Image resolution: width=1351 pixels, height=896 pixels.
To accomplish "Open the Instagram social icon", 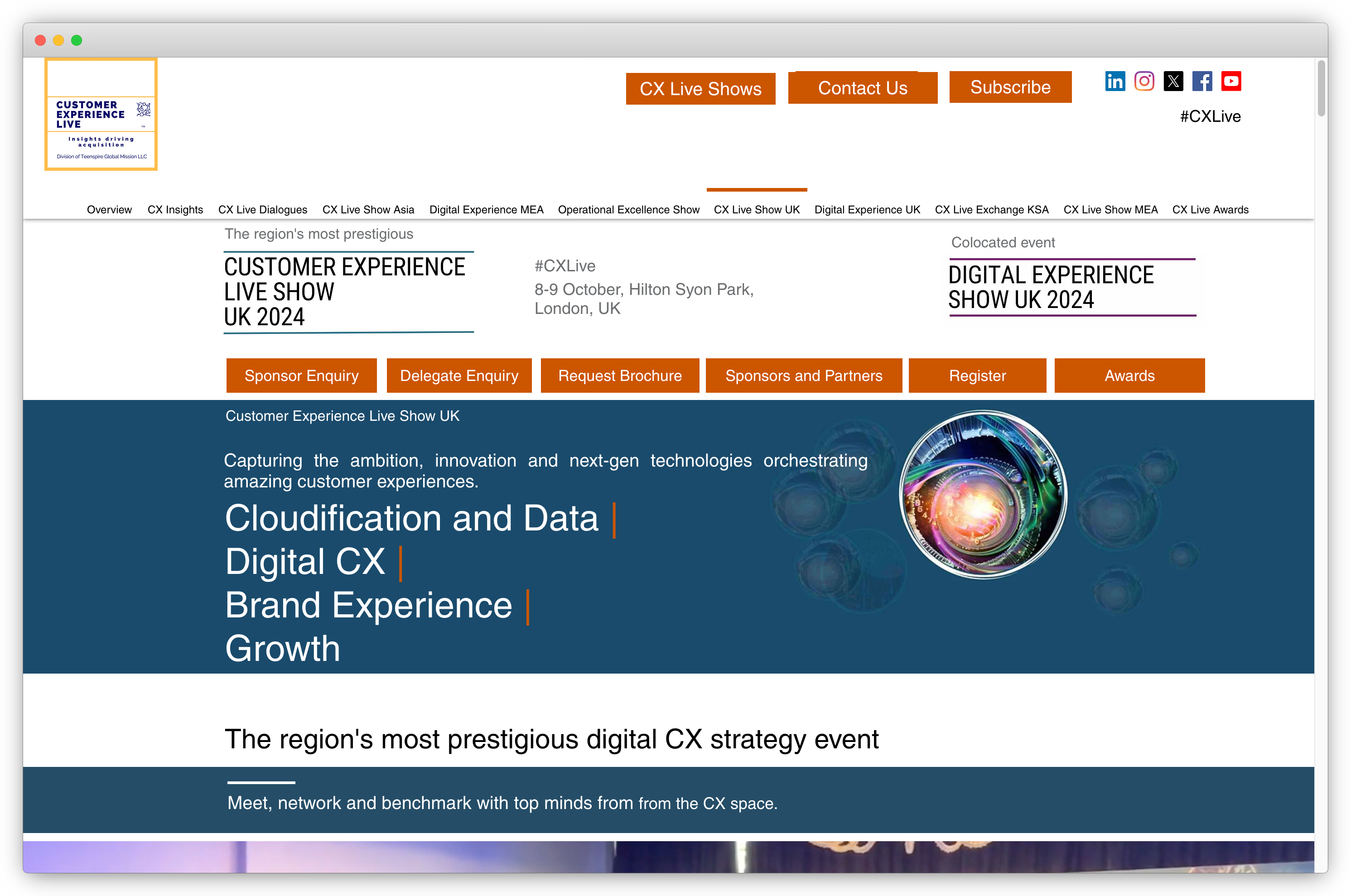I will pyautogui.click(x=1144, y=81).
